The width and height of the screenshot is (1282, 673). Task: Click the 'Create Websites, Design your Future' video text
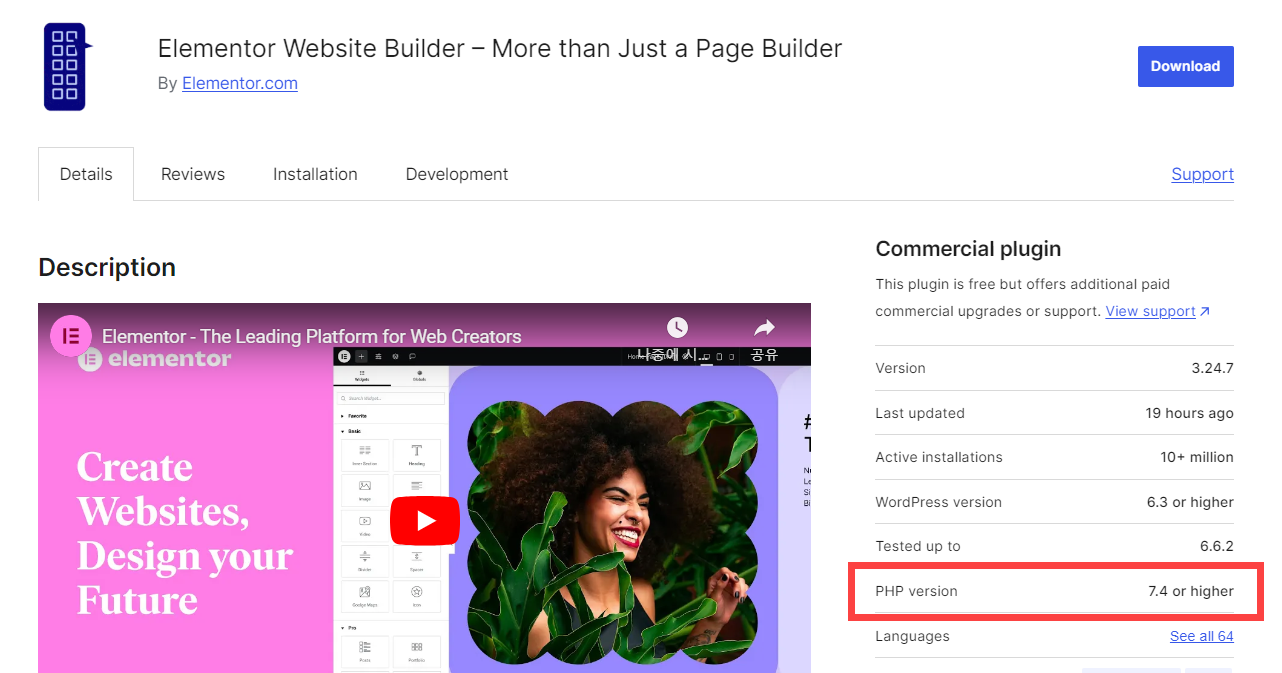click(185, 534)
